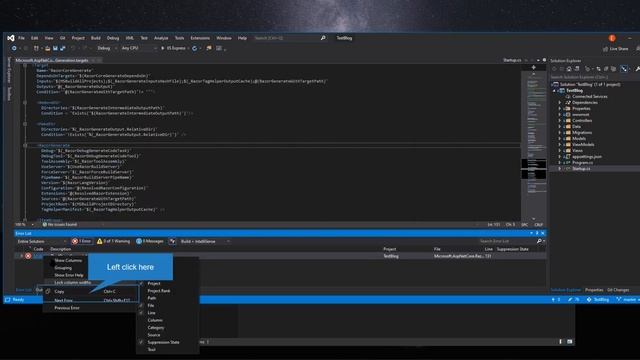Screen dimensions: 640x360
Task: Switch to the Git Changes tab
Action: pyautogui.click(x=618, y=290)
